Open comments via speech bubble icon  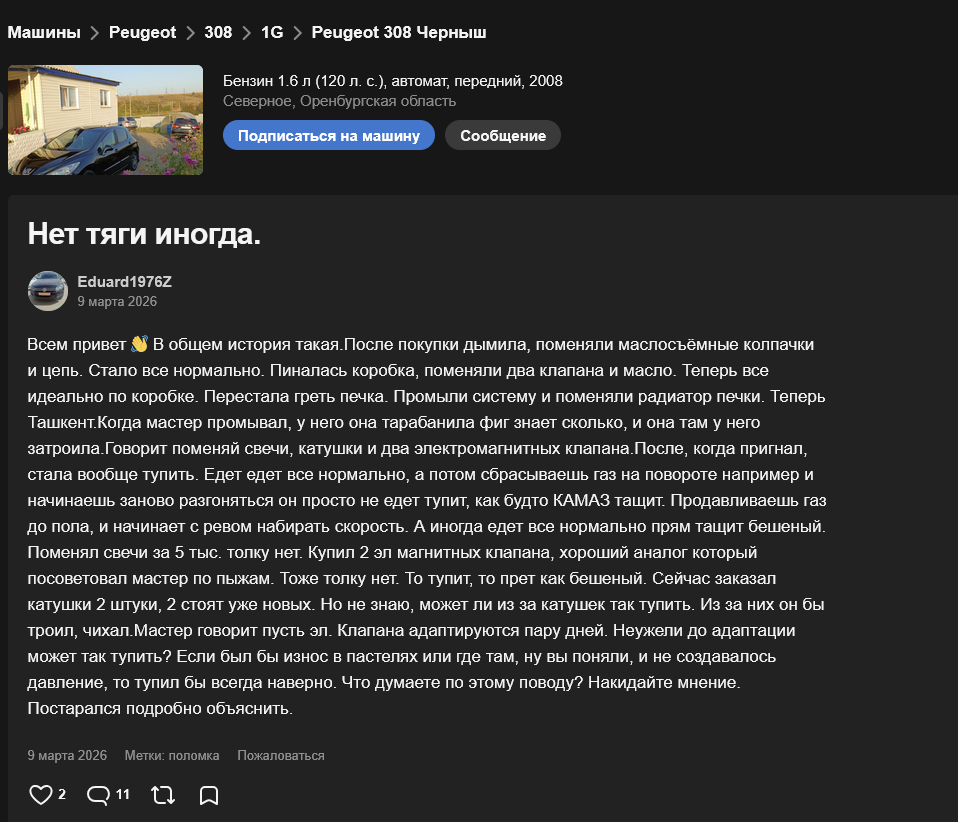[98, 794]
